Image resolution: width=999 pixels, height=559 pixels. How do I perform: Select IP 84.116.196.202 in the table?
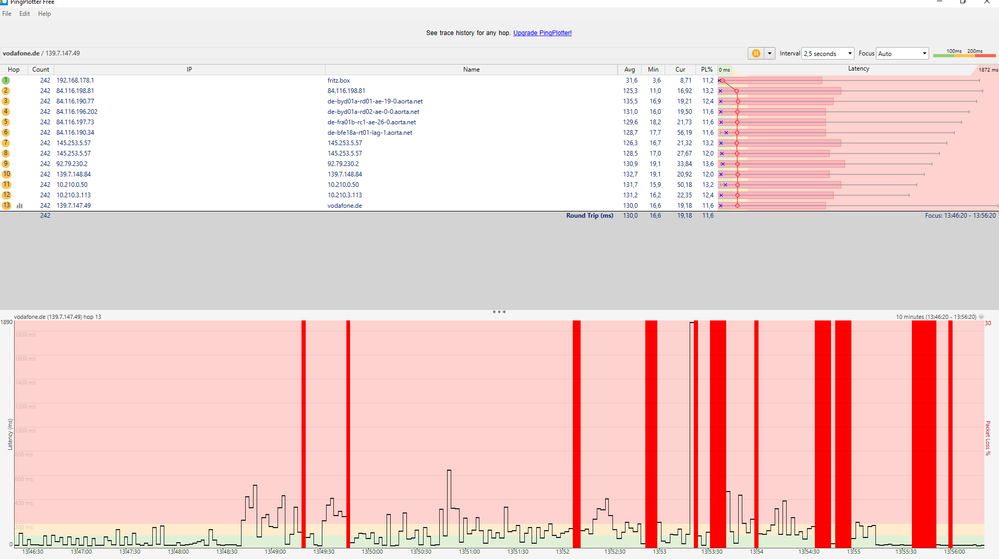[x=77, y=112]
